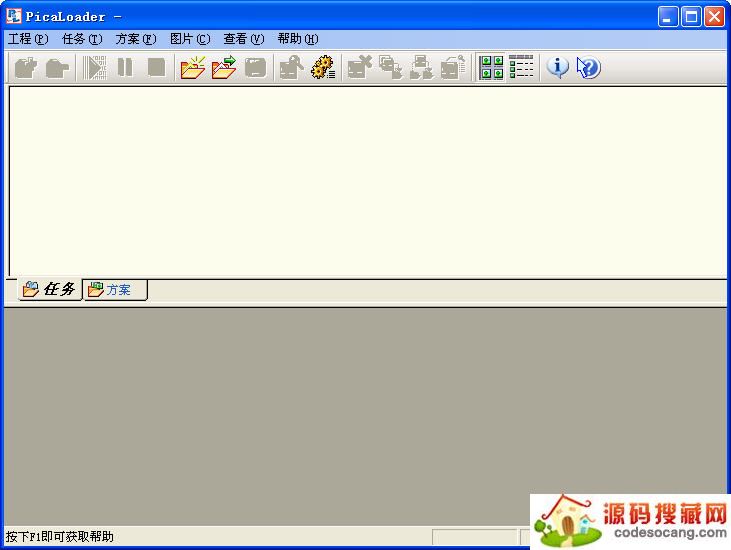
Task: Click the folder with green arrow icon
Action: 224,68
